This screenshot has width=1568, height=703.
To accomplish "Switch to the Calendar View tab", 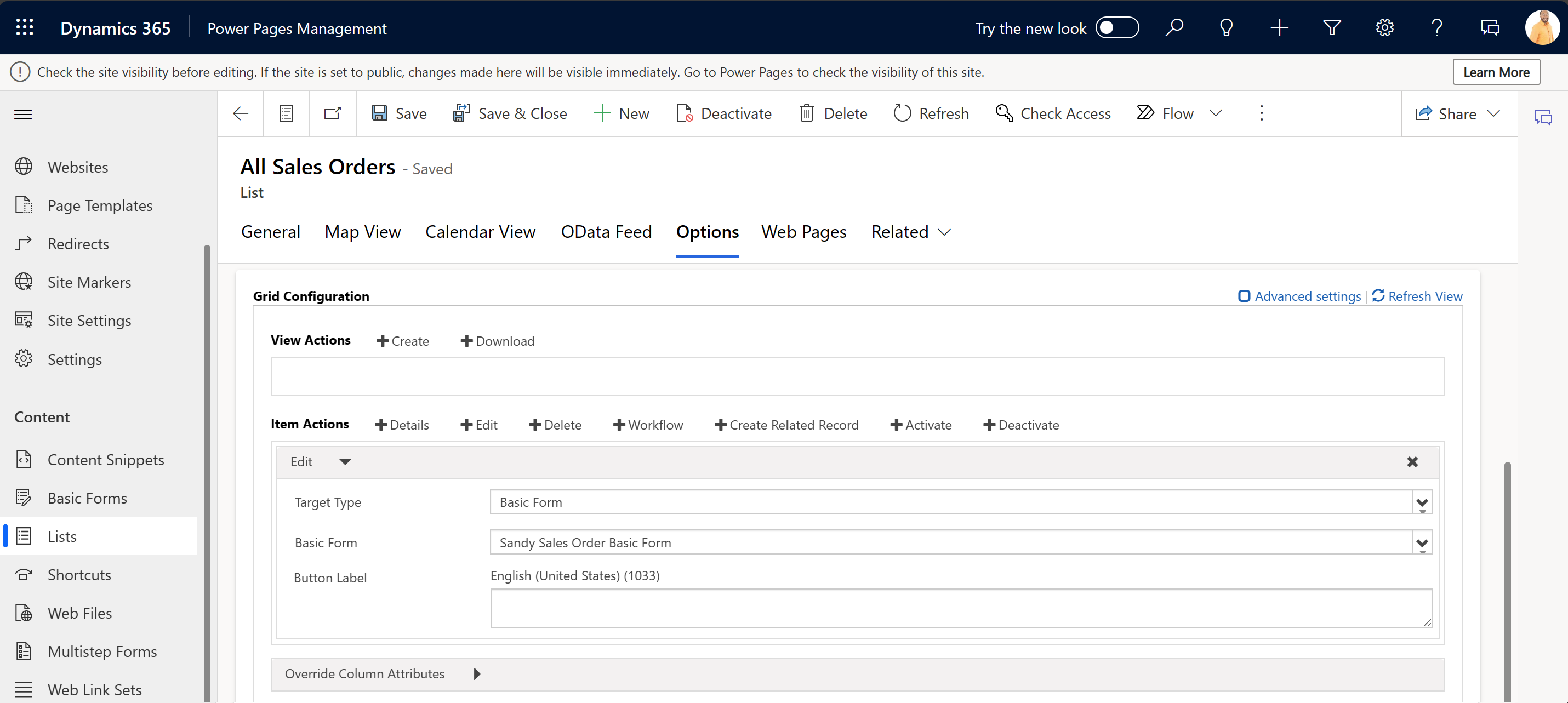I will coord(480,232).
